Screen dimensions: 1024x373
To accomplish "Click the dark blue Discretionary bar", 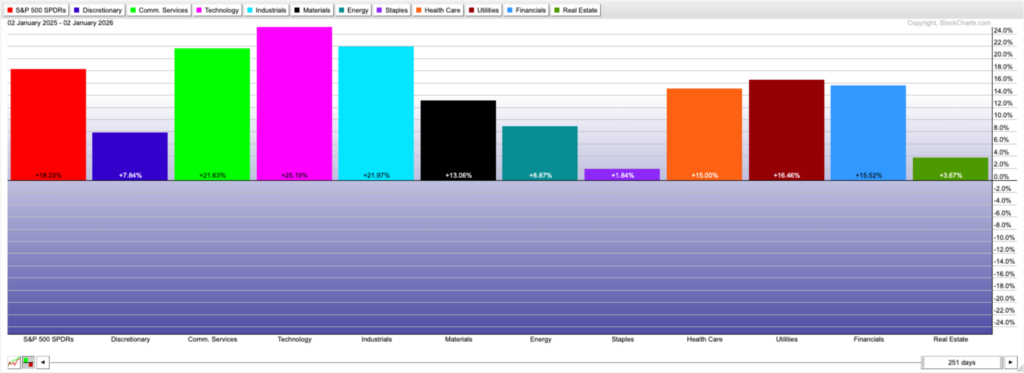I will (130, 156).
